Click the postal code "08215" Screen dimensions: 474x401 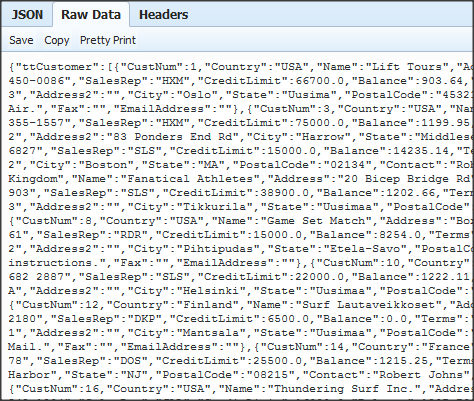[271, 375]
